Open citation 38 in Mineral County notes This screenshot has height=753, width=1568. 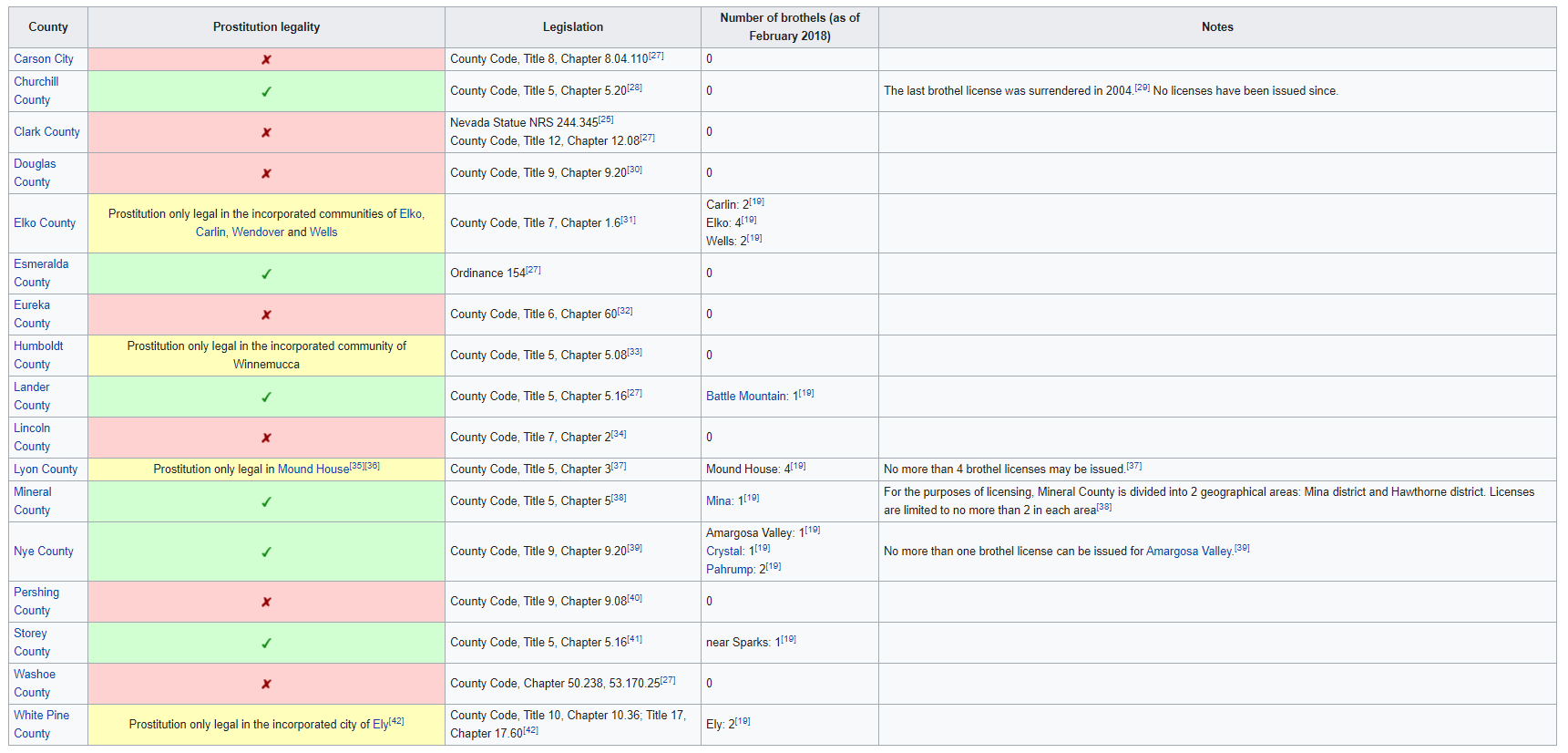coord(1104,507)
